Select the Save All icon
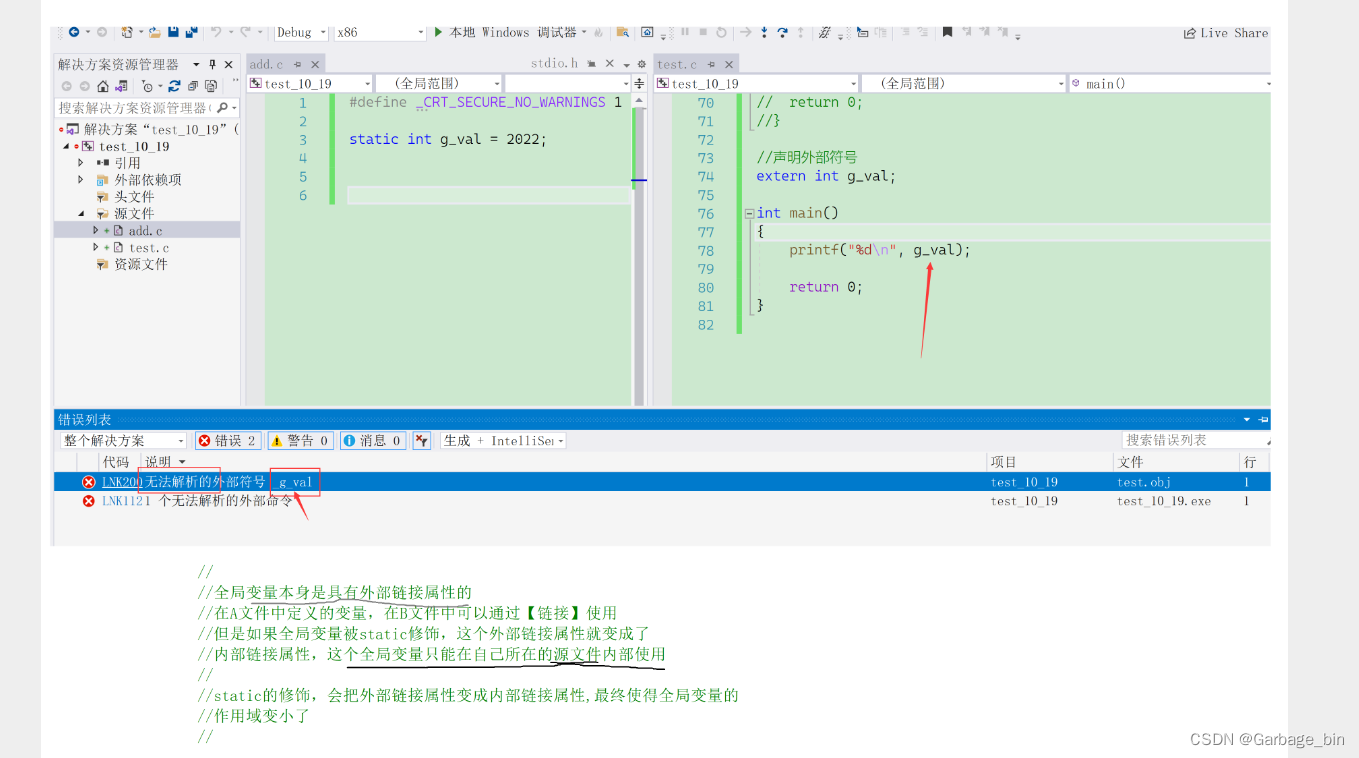Viewport: 1359px width, 758px height. point(190,32)
